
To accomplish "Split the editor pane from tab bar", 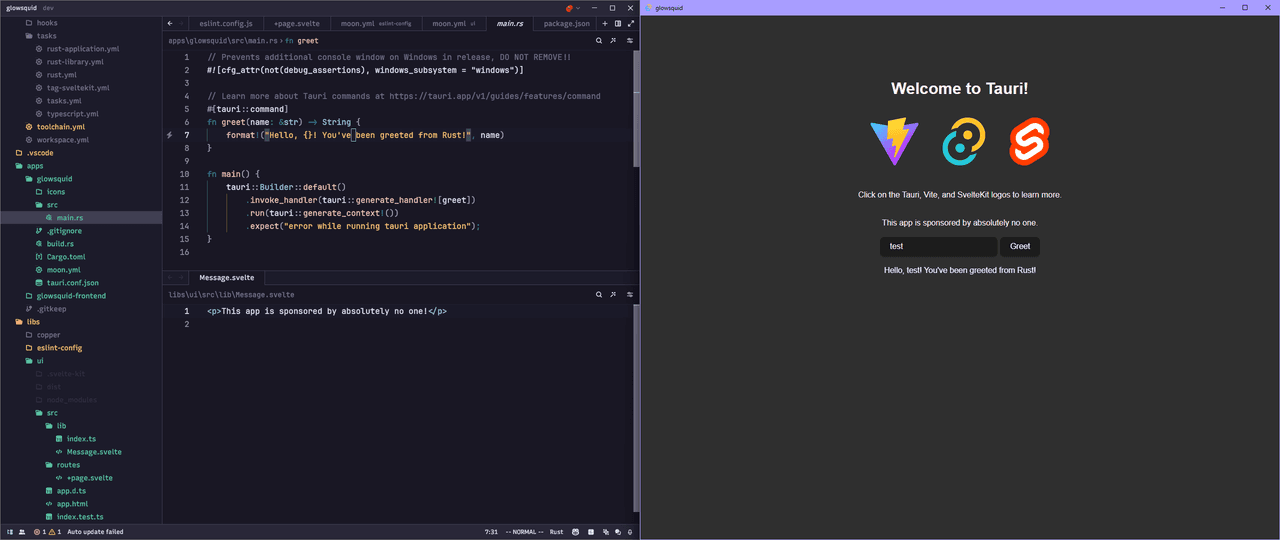I will tap(617, 23).
